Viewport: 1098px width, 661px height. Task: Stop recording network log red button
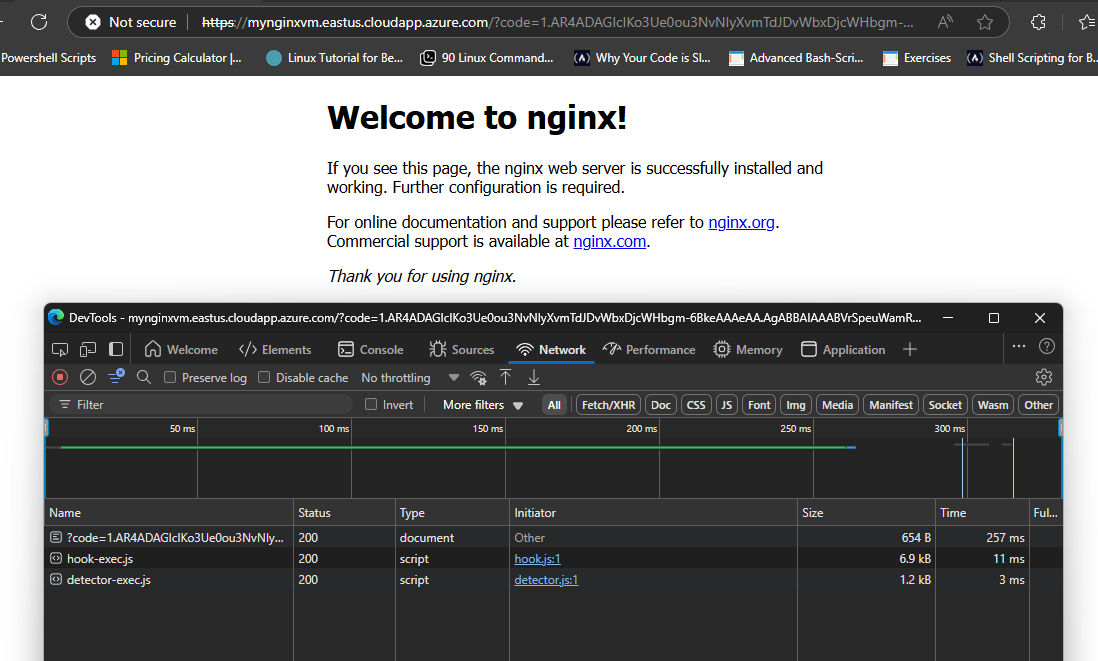coord(60,377)
